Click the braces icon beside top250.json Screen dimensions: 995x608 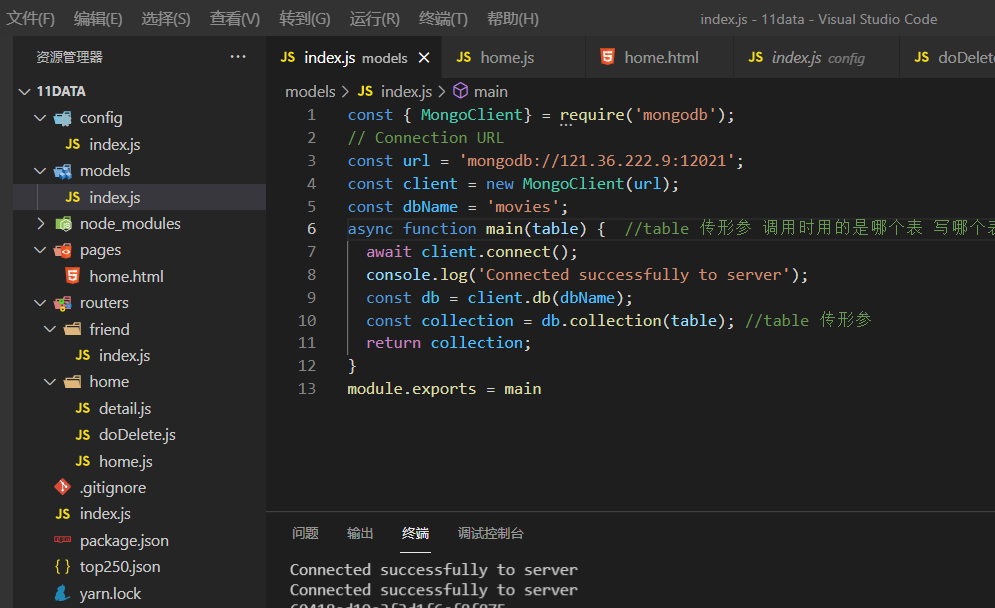pos(62,566)
